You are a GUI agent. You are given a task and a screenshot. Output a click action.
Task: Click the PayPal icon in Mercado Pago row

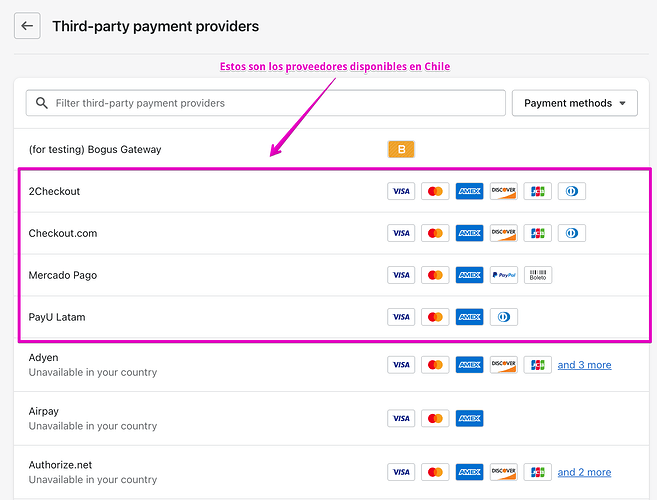tap(503, 275)
